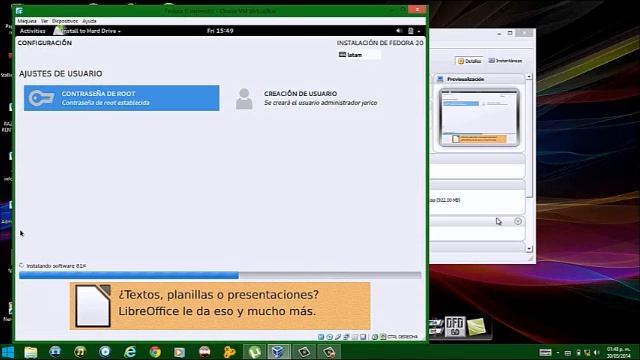The width and height of the screenshot is (640, 360).
Task: Click the AJUSTES DE USUARIO heading
Action: [60, 73]
